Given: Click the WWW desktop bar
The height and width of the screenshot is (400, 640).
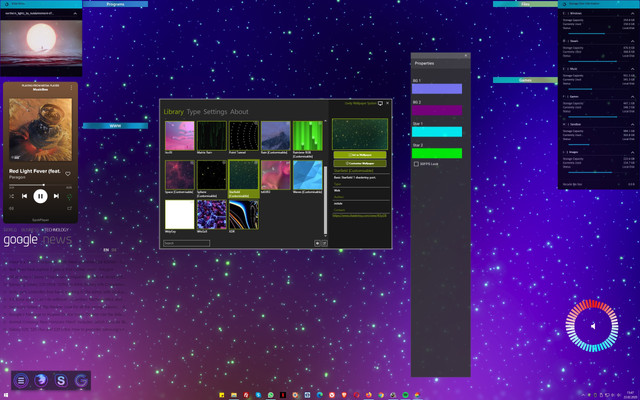Looking at the screenshot, I should click(x=116, y=126).
